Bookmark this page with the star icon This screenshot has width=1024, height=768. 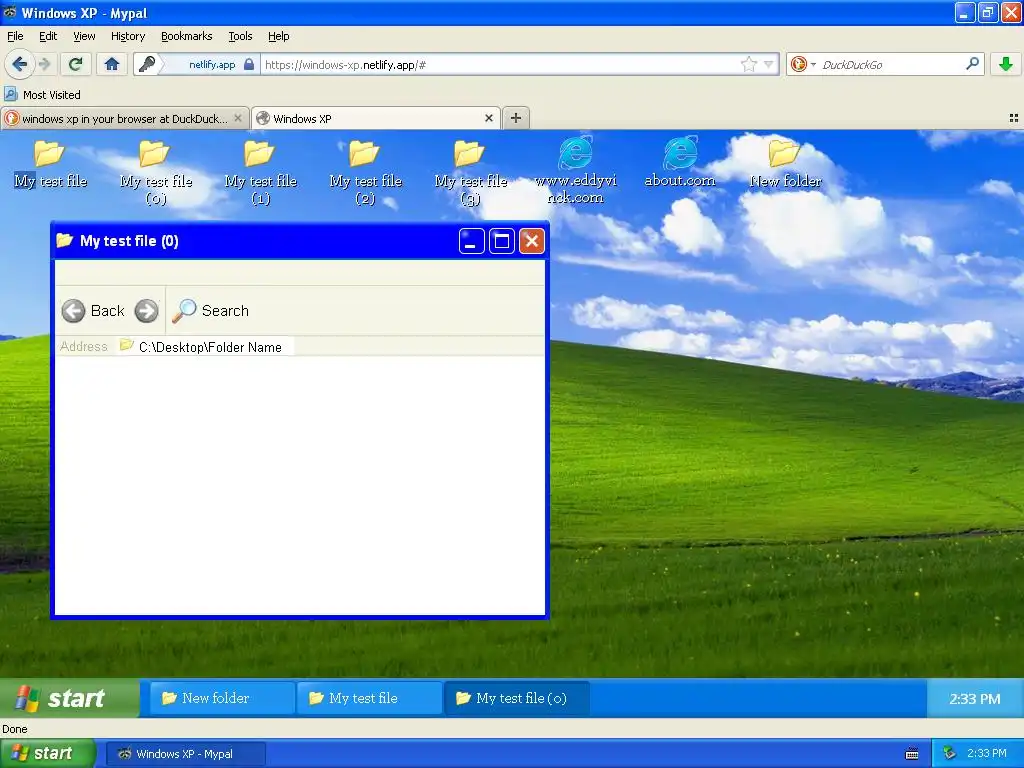748,64
